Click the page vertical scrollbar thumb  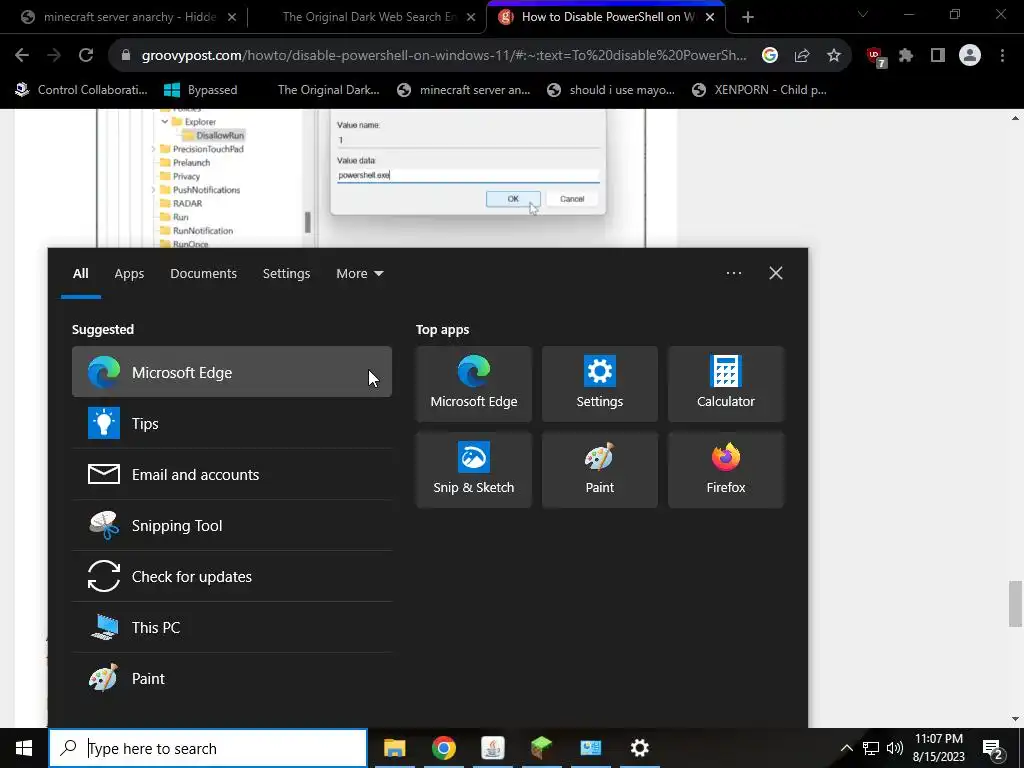coord(1015,603)
